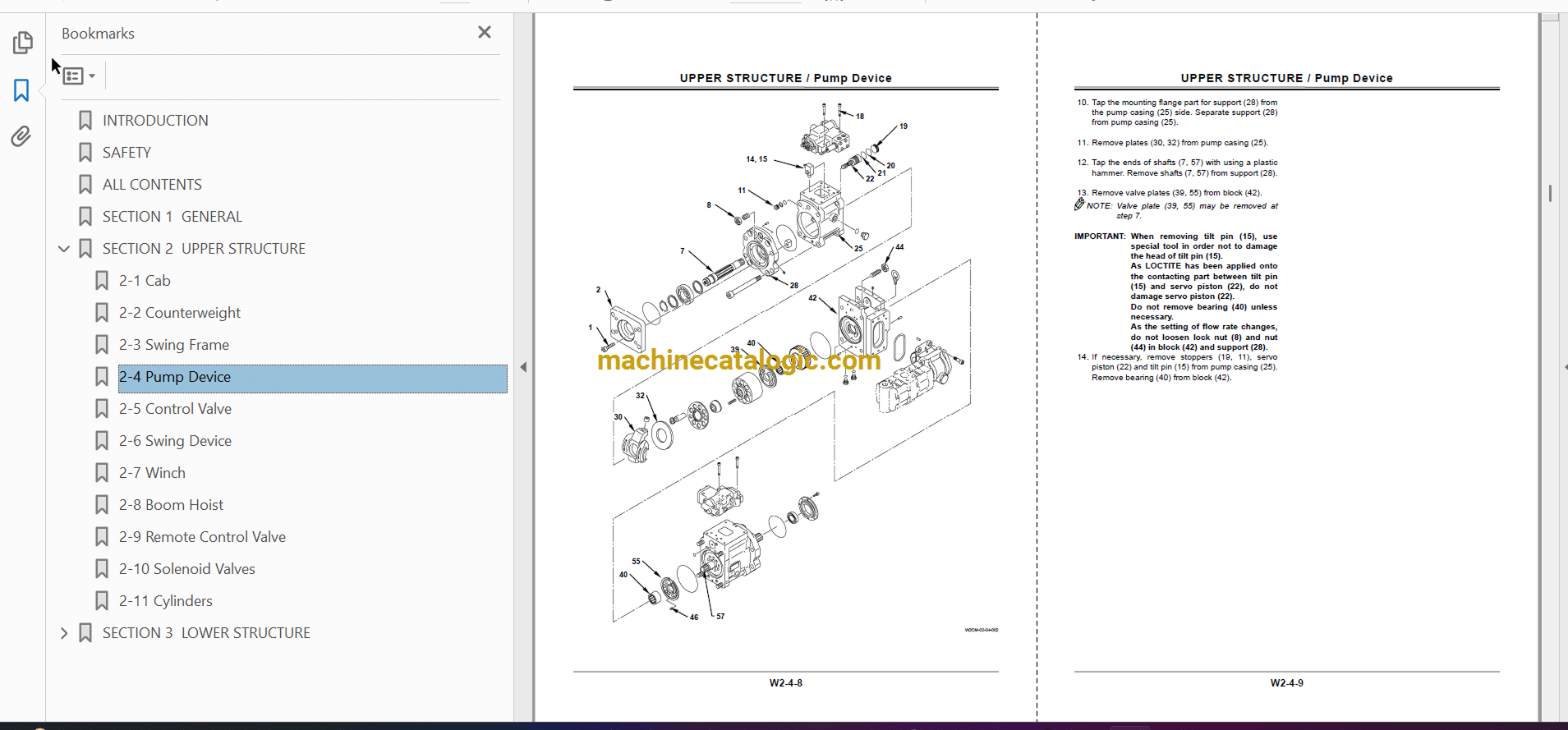The image size is (1568, 730).
Task: Click bookmark icon beside 2-5 Control Valve
Action: [x=102, y=409]
